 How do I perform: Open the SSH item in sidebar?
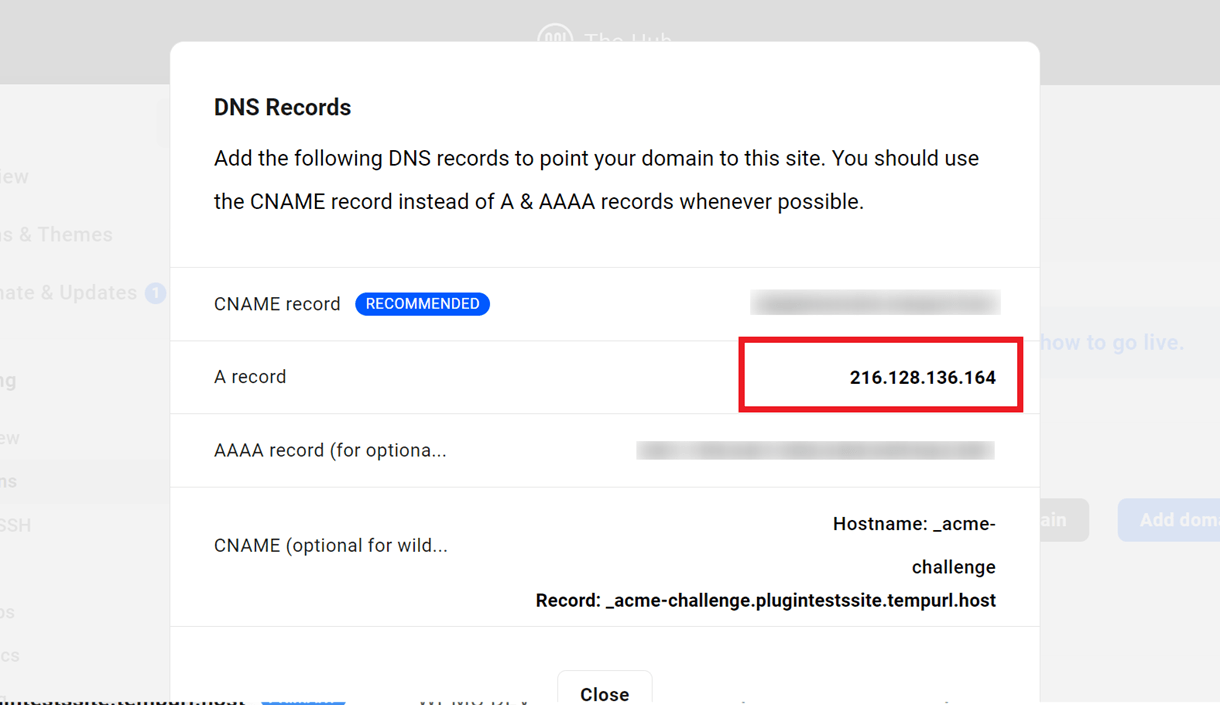15,525
